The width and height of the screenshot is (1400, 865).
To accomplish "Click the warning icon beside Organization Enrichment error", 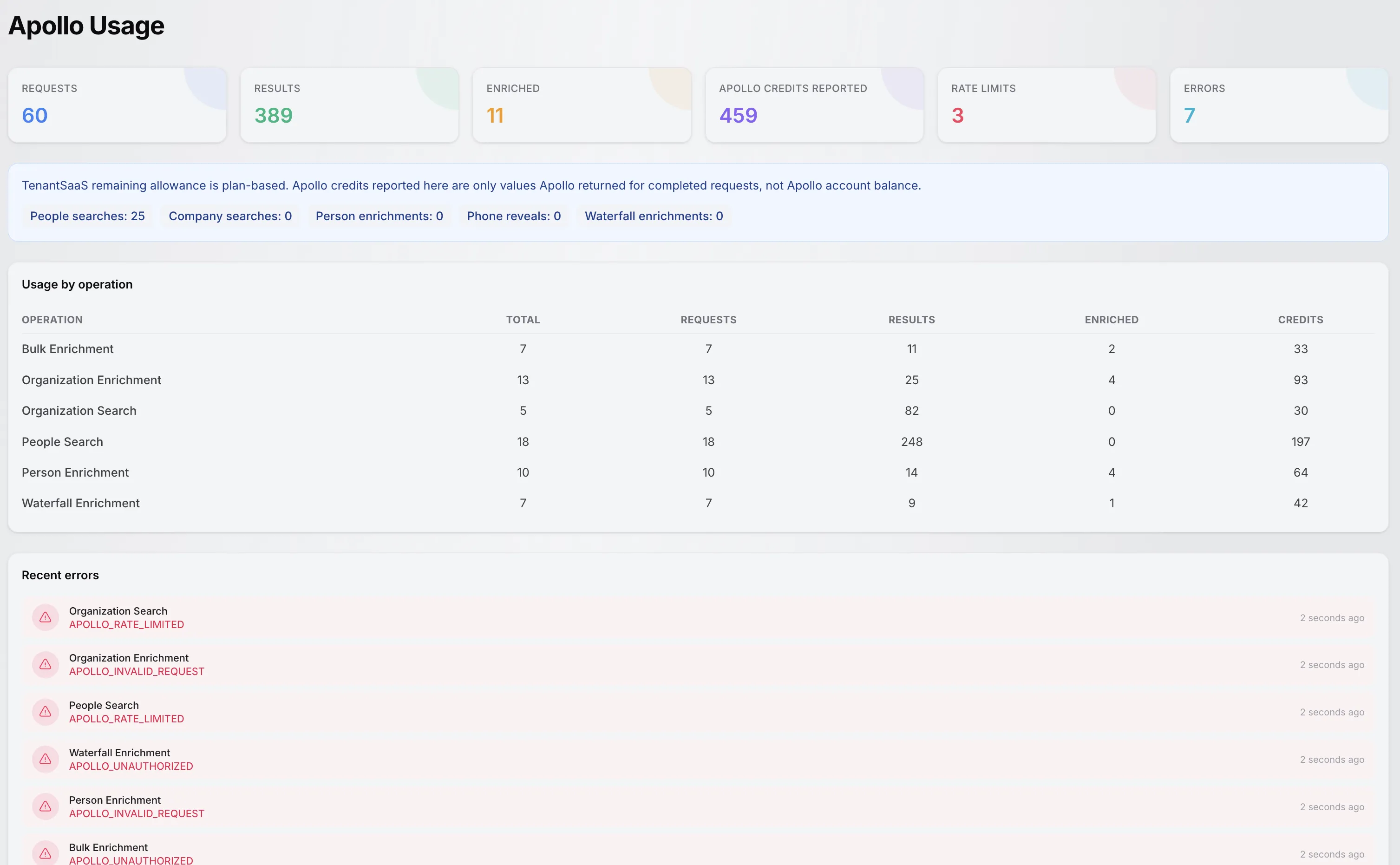I will [45, 665].
